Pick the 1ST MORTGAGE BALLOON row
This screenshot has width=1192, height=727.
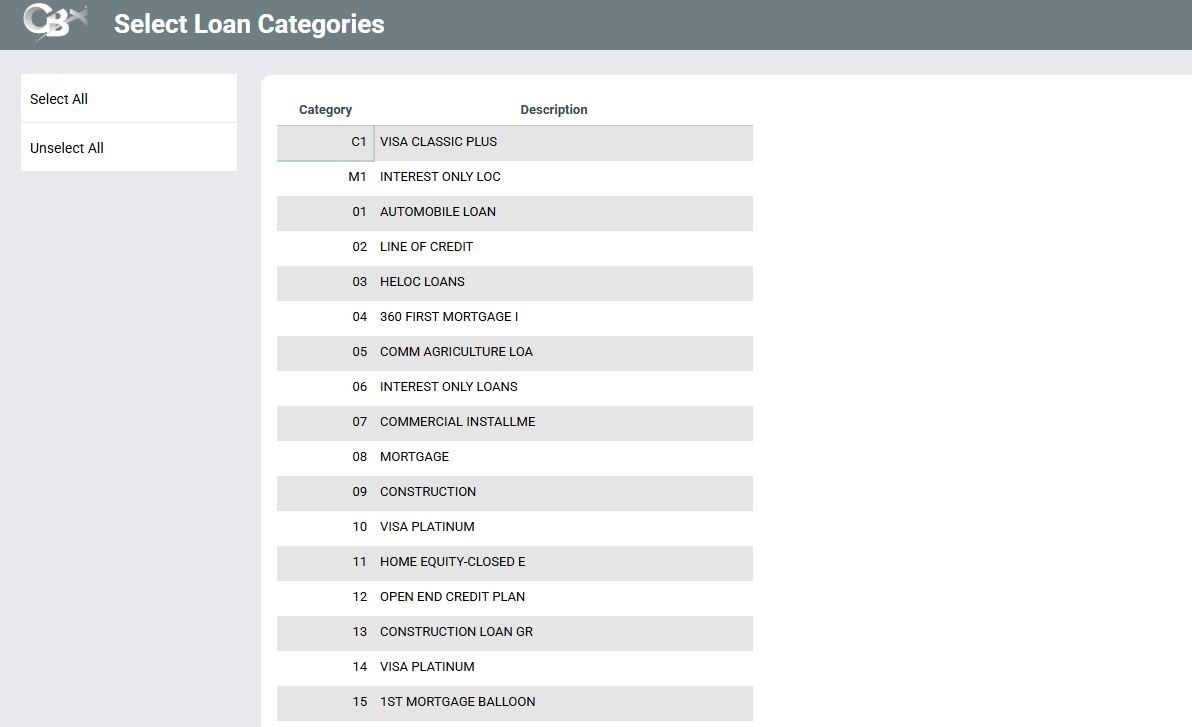tap(457, 702)
